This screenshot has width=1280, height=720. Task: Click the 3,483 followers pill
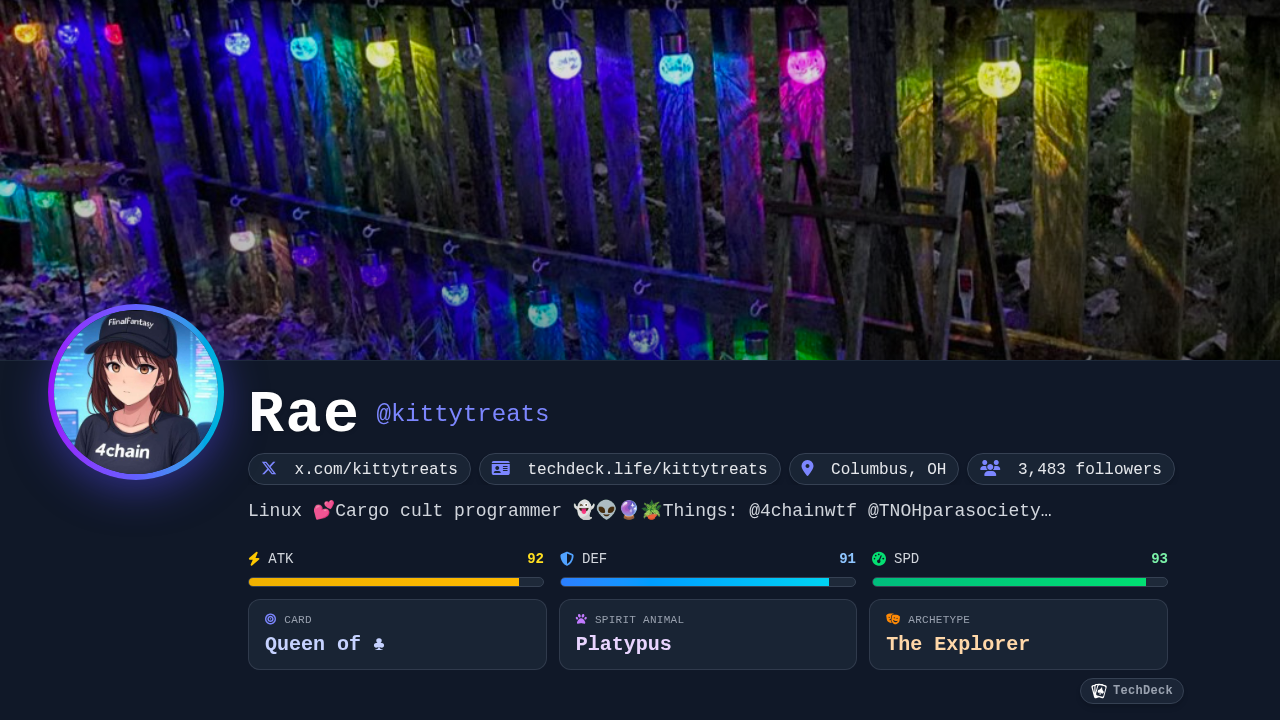click(1071, 469)
